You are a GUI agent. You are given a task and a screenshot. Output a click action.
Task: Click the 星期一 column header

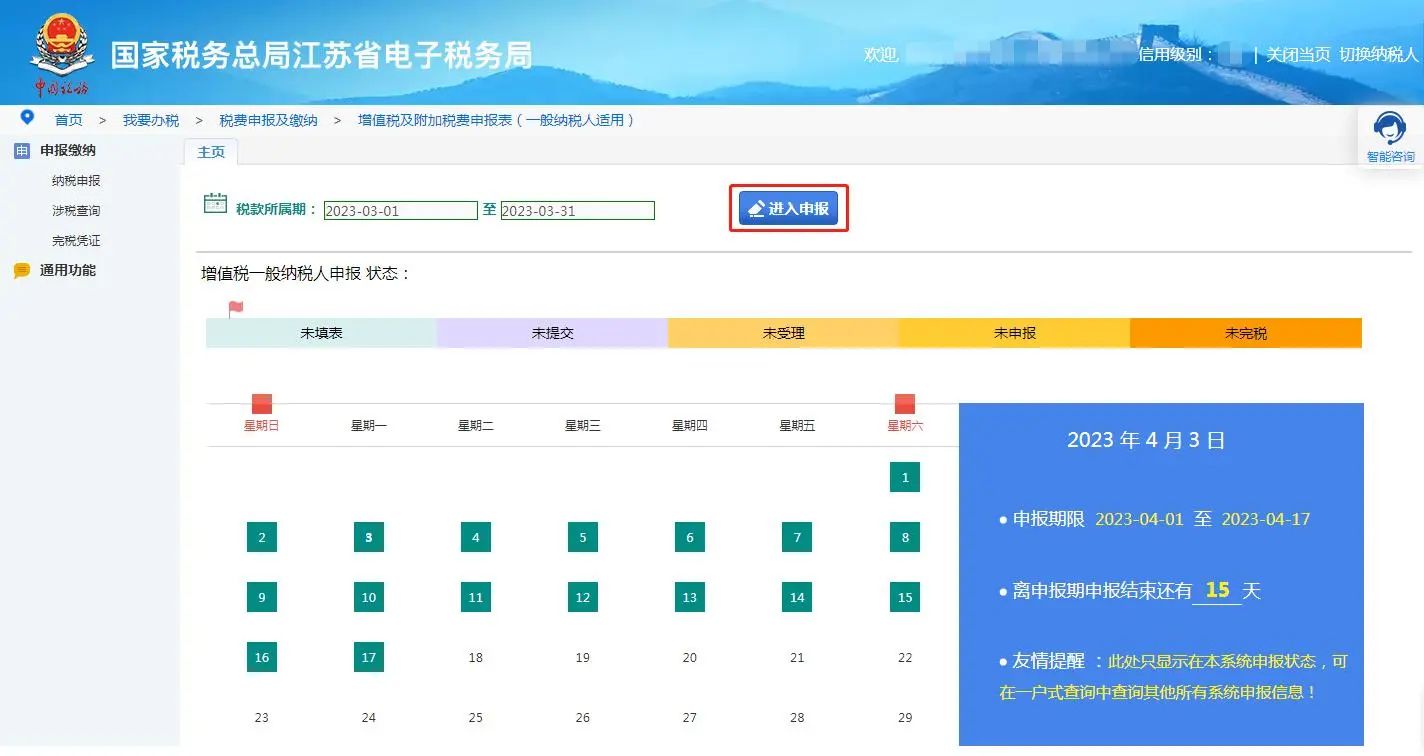click(369, 426)
